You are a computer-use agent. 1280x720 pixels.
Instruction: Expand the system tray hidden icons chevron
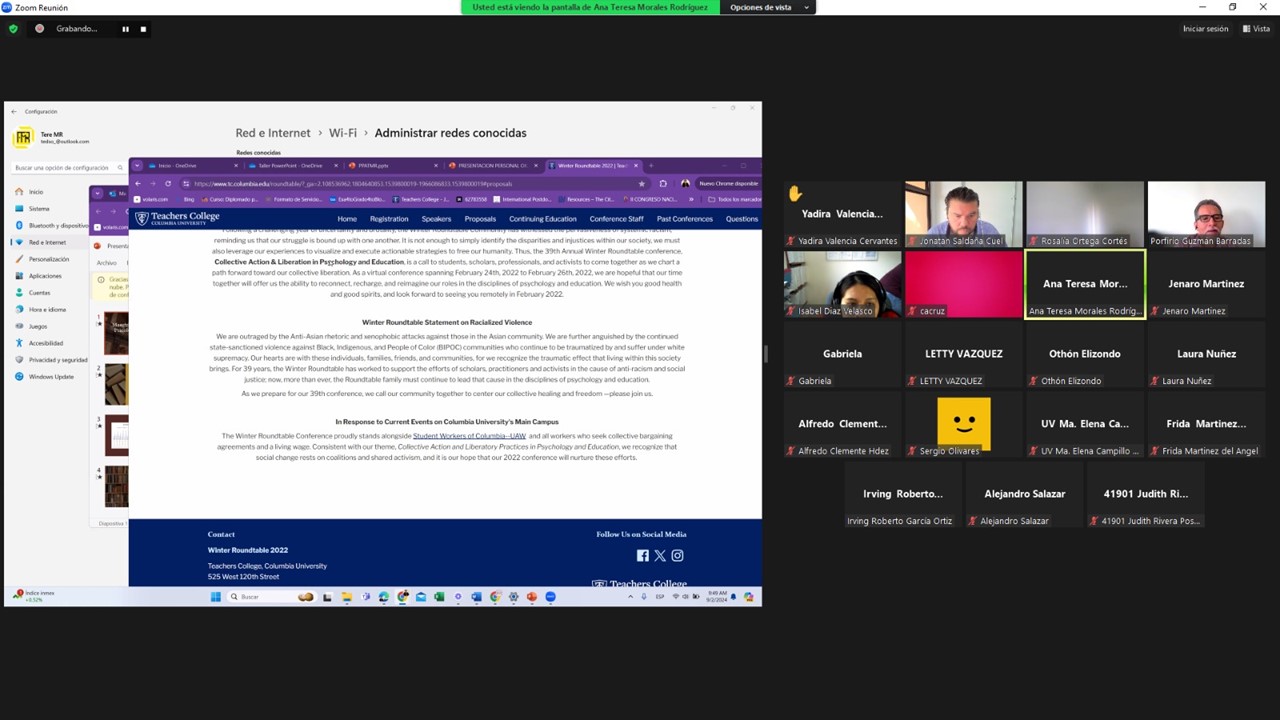pos(630,597)
